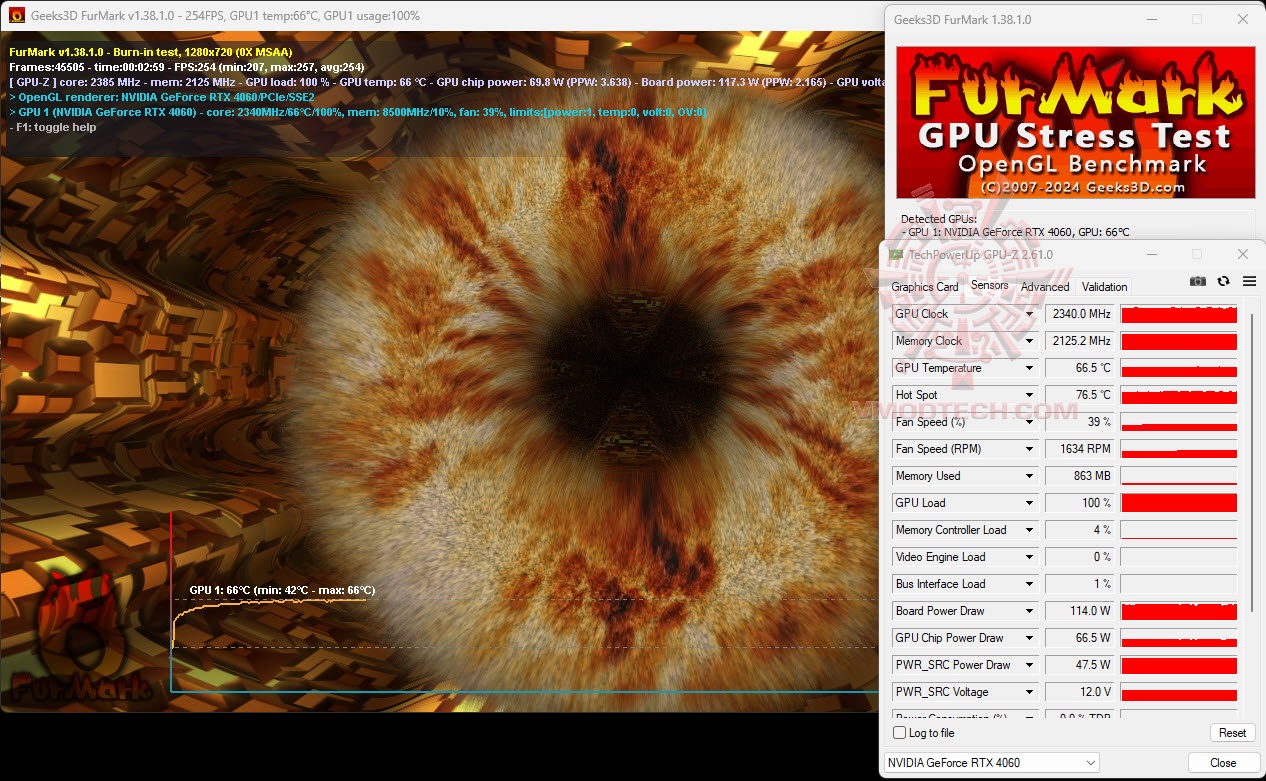Image resolution: width=1266 pixels, height=781 pixels.
Task: Open the NVIDIA GeForce RTX 4060 GPU selector
Action: (991, 763)
